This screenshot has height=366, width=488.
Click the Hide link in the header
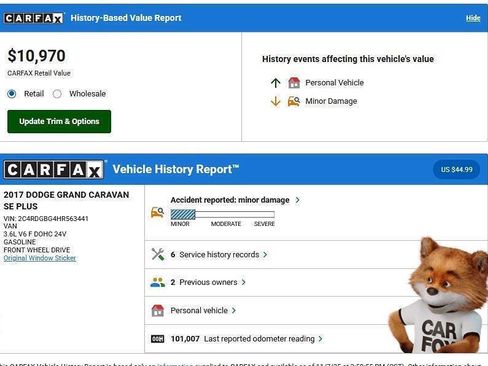473,18
